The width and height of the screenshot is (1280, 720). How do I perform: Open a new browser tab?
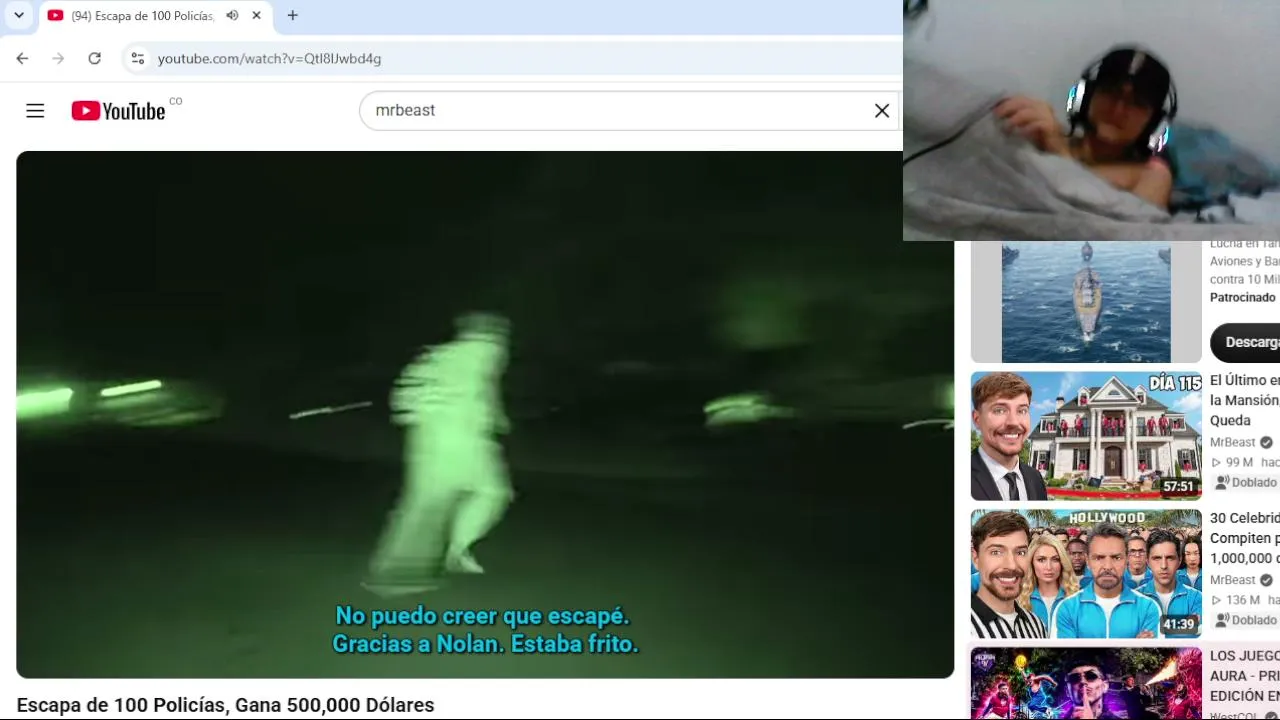coord(292,16)
